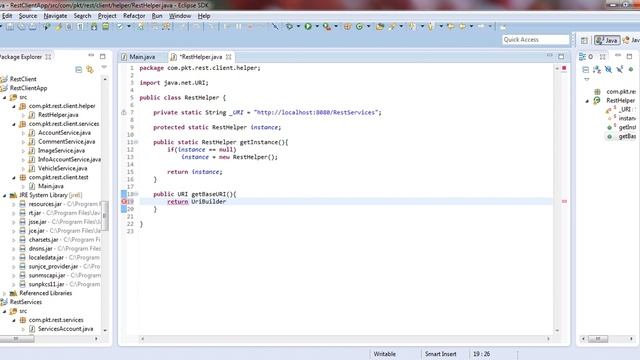Open the Refactor menu
The image size is (640, 360).
click(134, 16)
